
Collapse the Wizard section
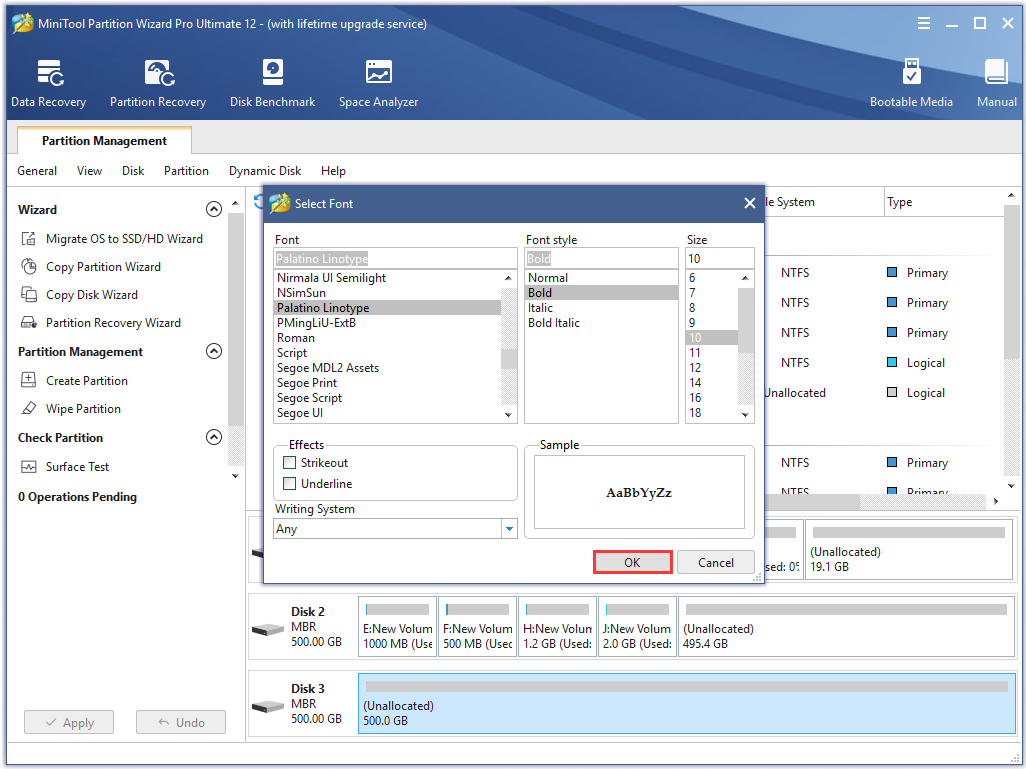click(214, 209)
